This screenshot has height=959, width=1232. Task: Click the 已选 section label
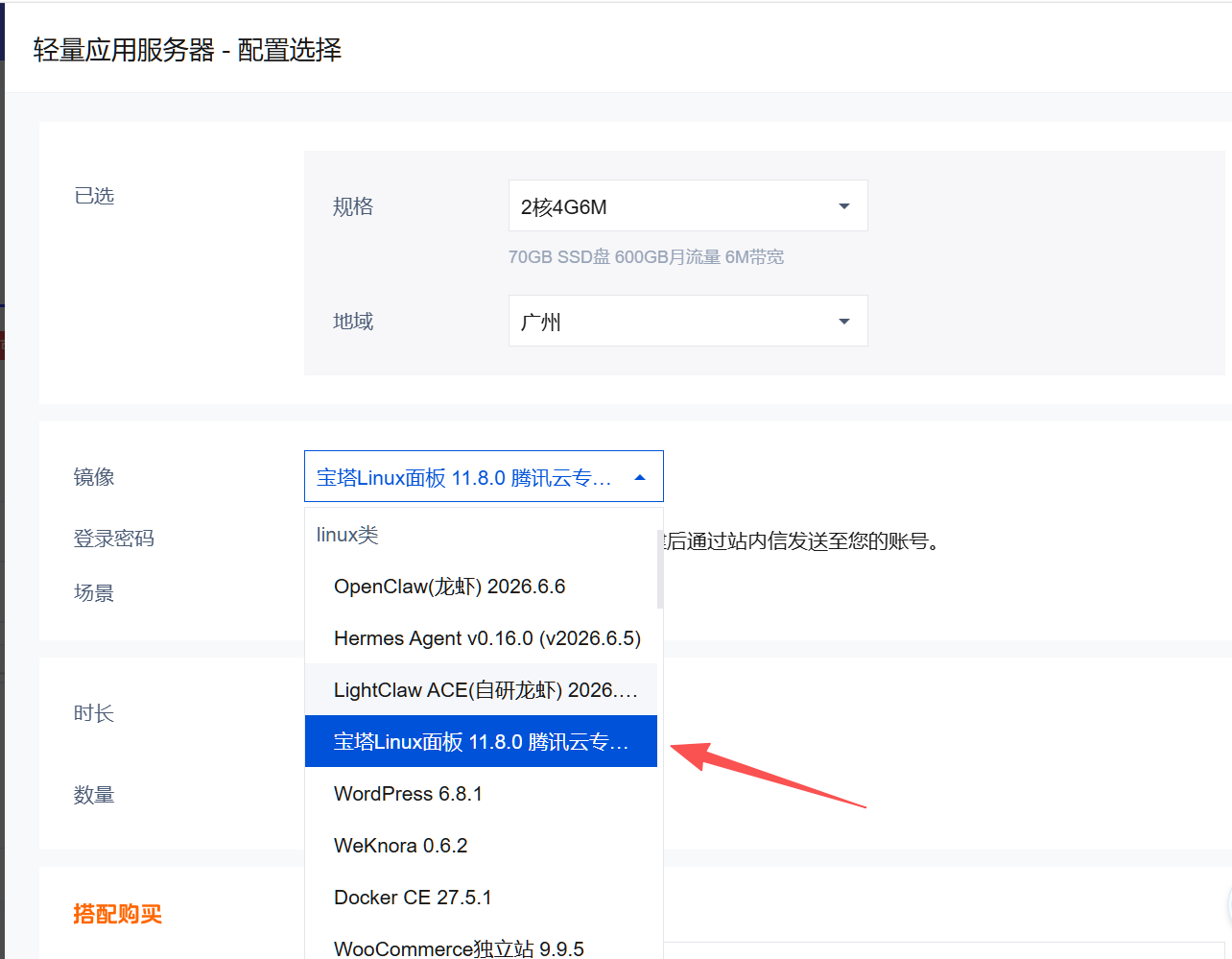[x=94, y=196]
